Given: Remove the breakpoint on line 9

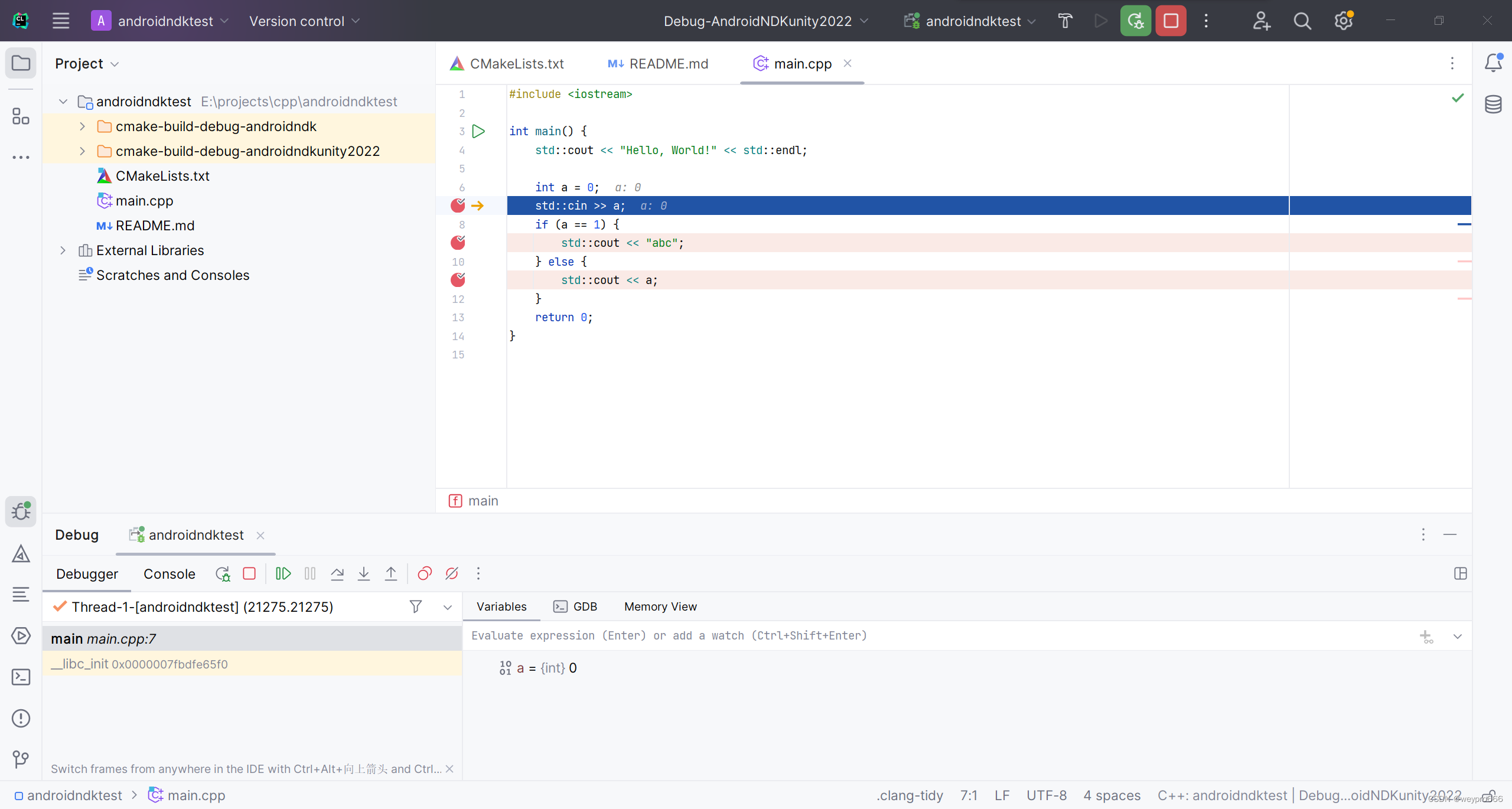Looking at the screenshot, I should click(458, 243).
